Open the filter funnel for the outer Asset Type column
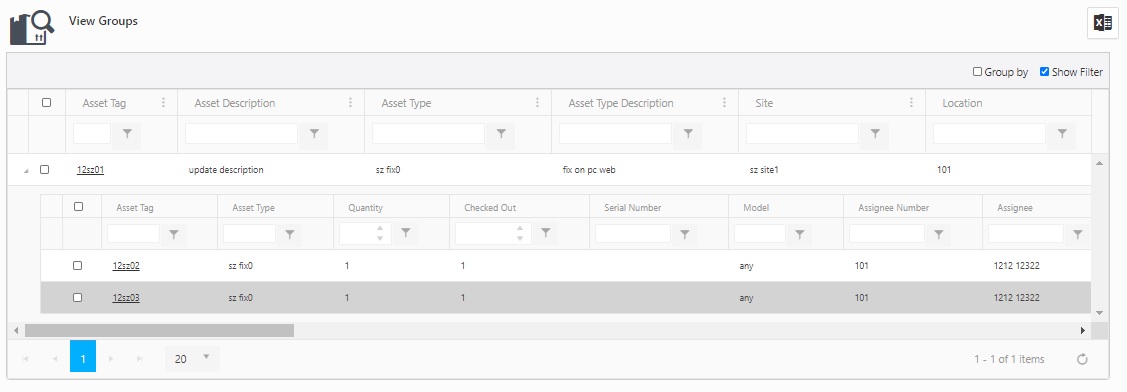 (501, 134)
